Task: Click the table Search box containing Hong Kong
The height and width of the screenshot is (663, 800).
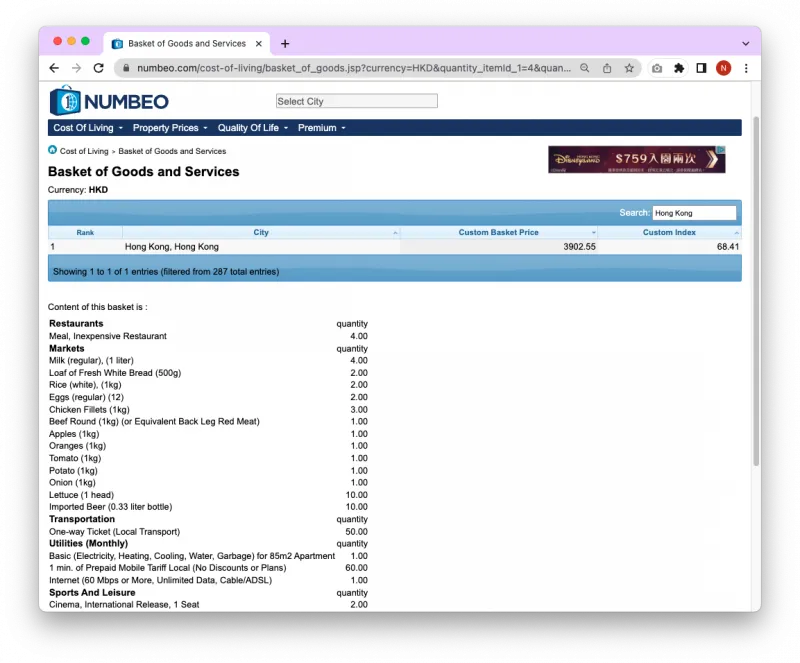Action: coord(694,213)
